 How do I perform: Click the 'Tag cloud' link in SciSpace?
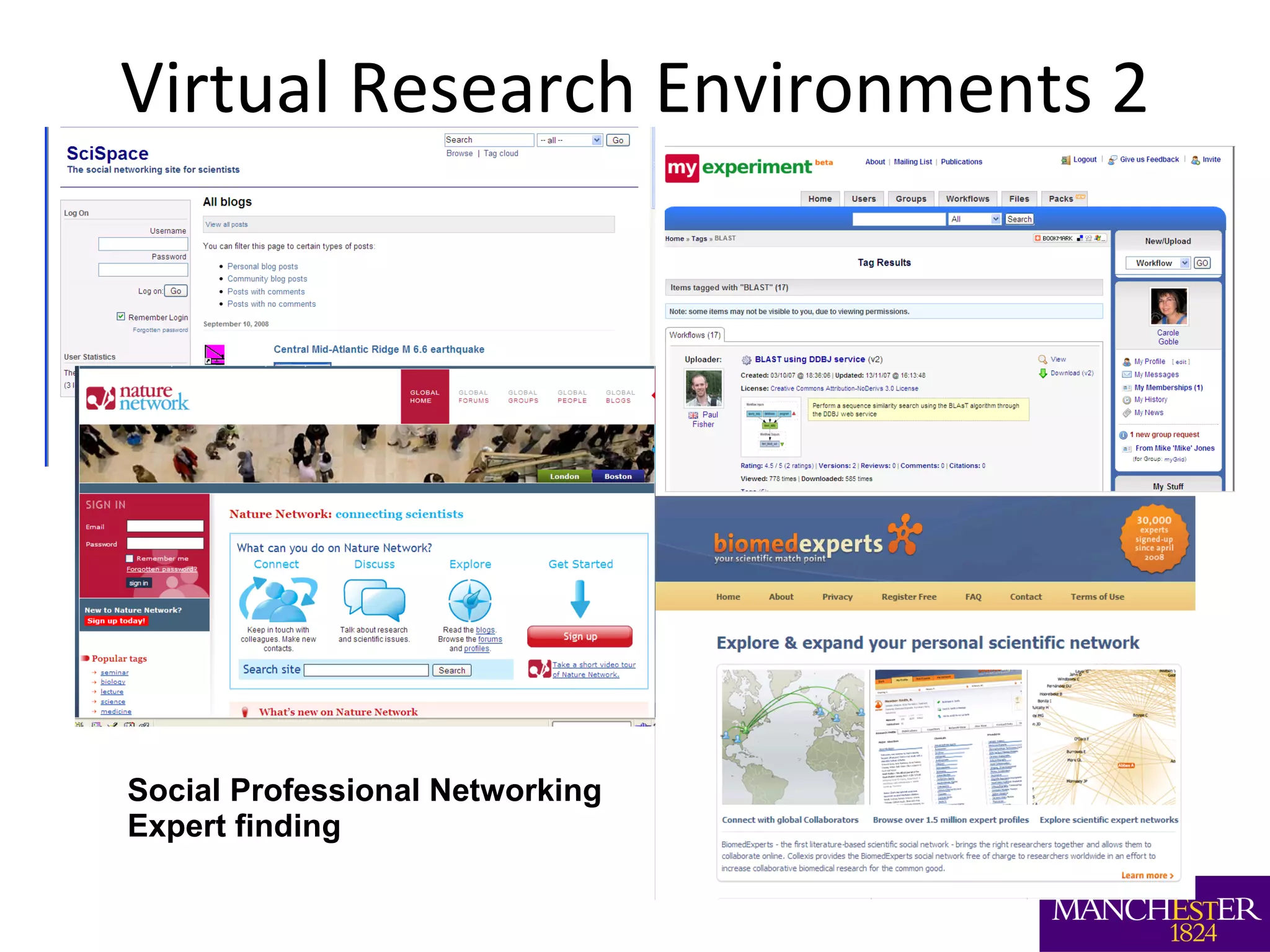501,154
